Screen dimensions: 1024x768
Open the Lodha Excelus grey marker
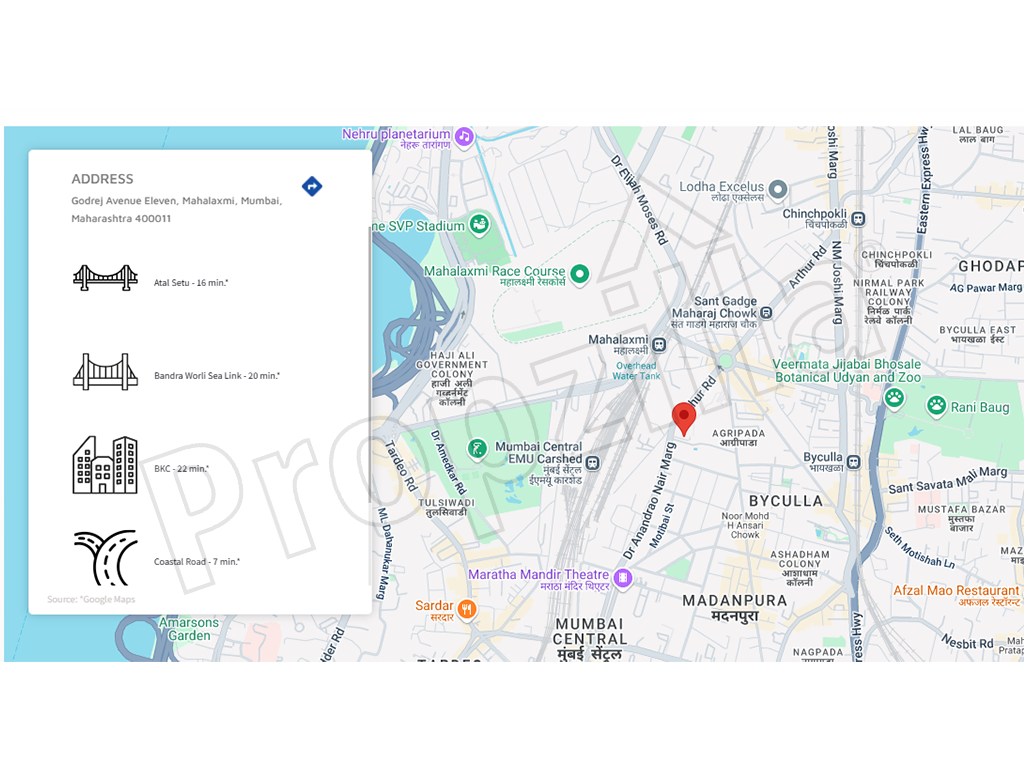778,189
